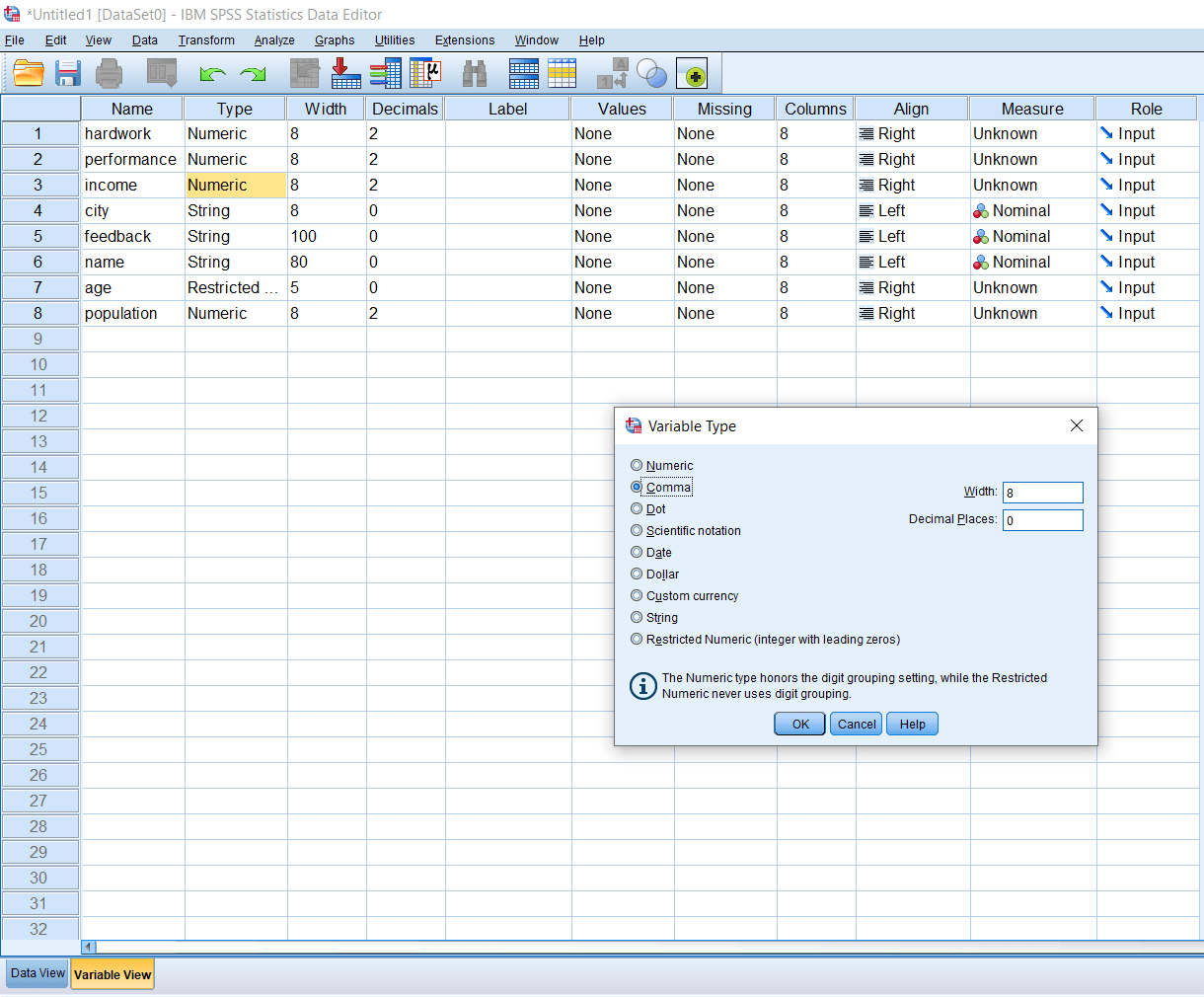Click the Left align icon in name row
Screen dimensions: 1204x997
[865, 262]
